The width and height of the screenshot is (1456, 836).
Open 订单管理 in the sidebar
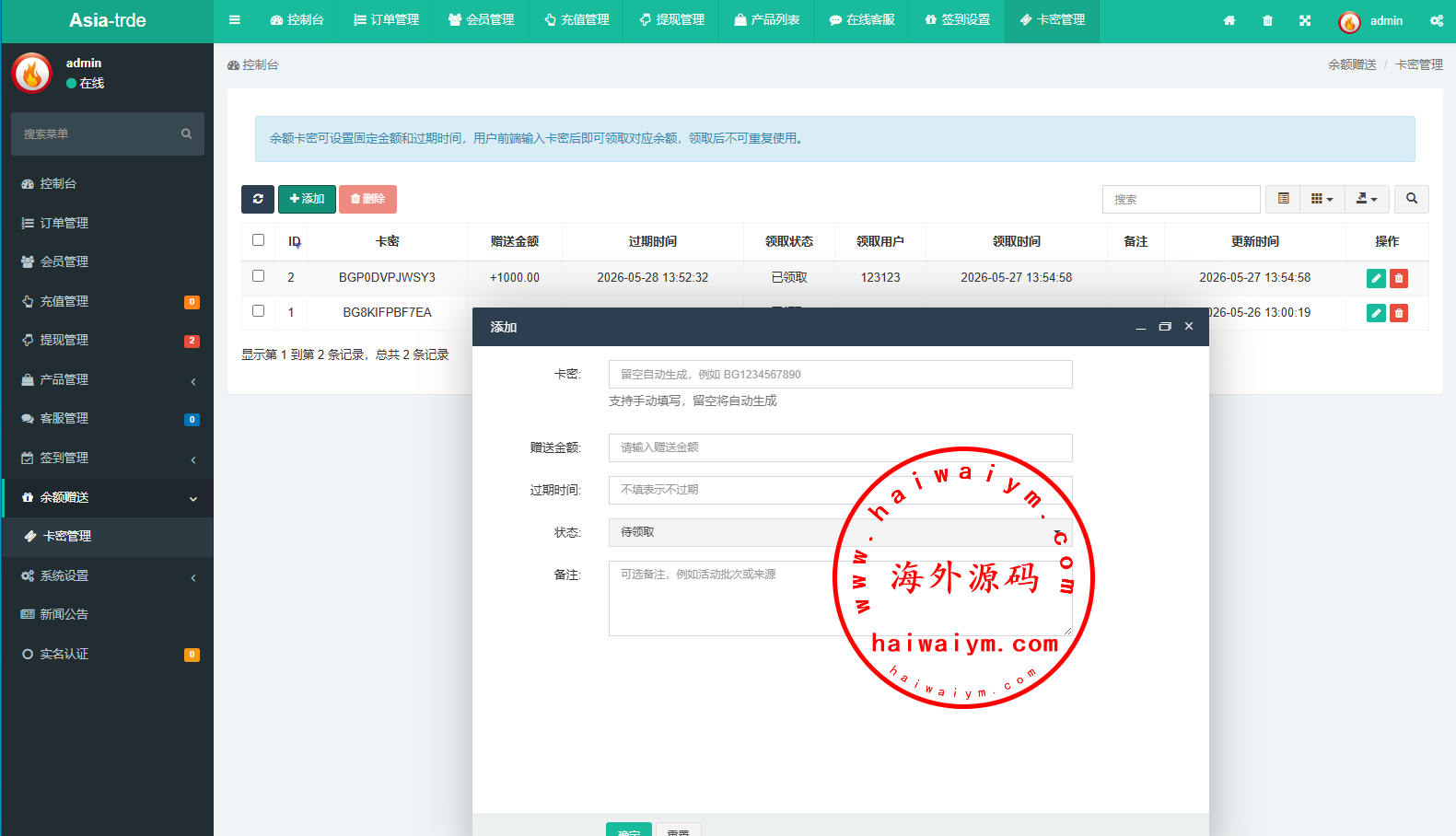[x=108, y=223]
